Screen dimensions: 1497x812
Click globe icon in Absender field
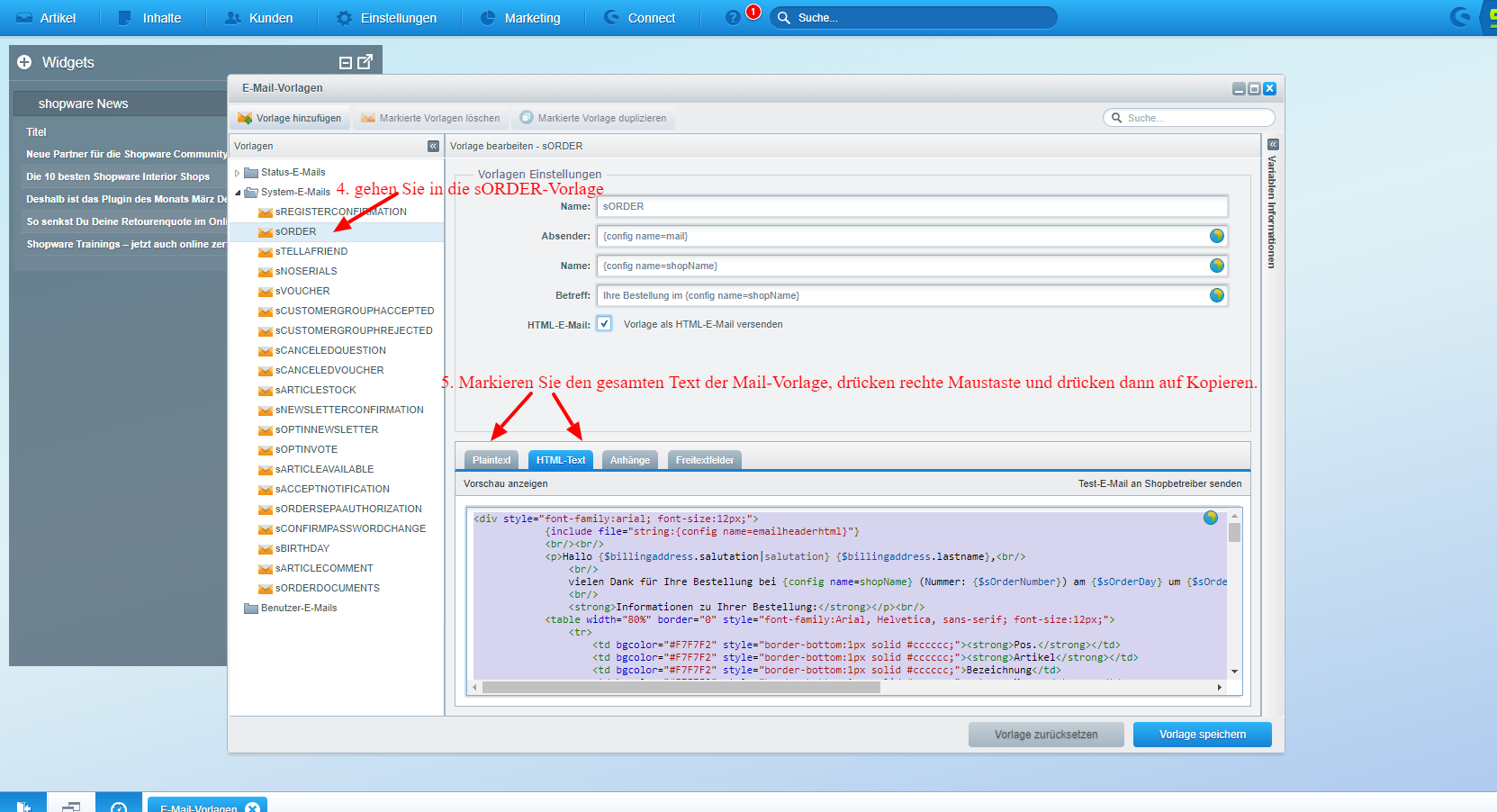(1216, 236)
